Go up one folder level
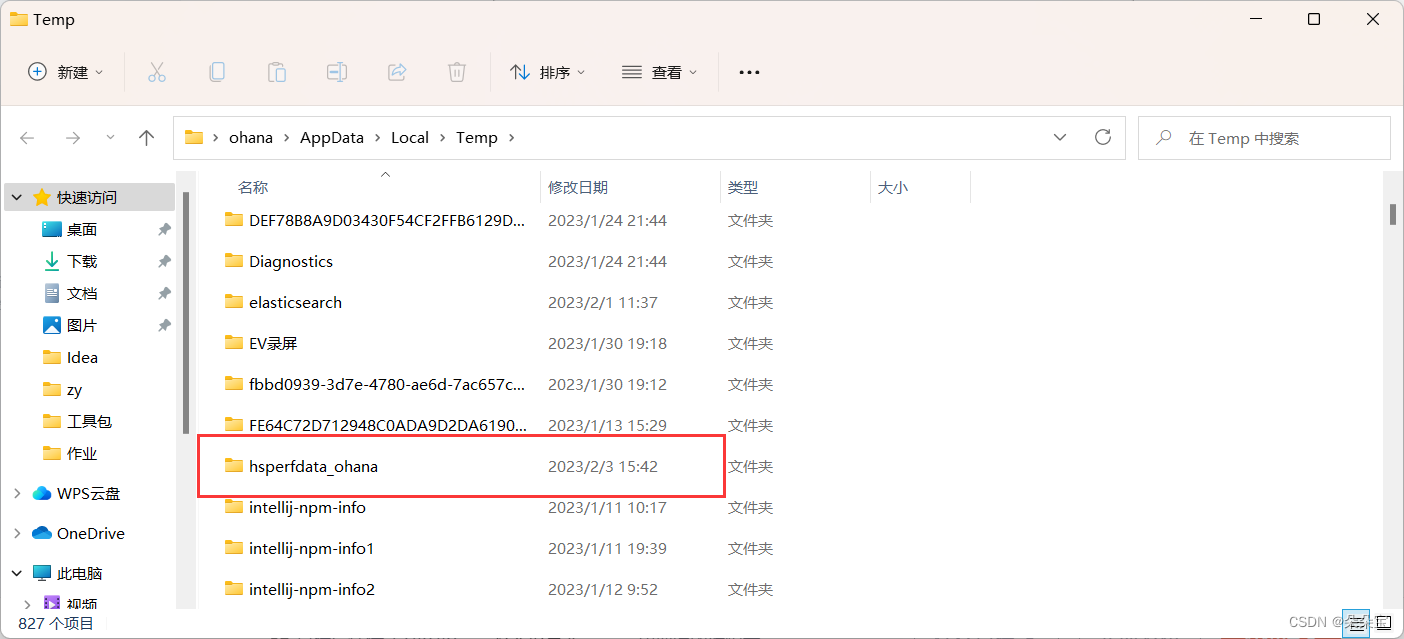This screenshot has height=639, width=1404. [x=146, y=138]
